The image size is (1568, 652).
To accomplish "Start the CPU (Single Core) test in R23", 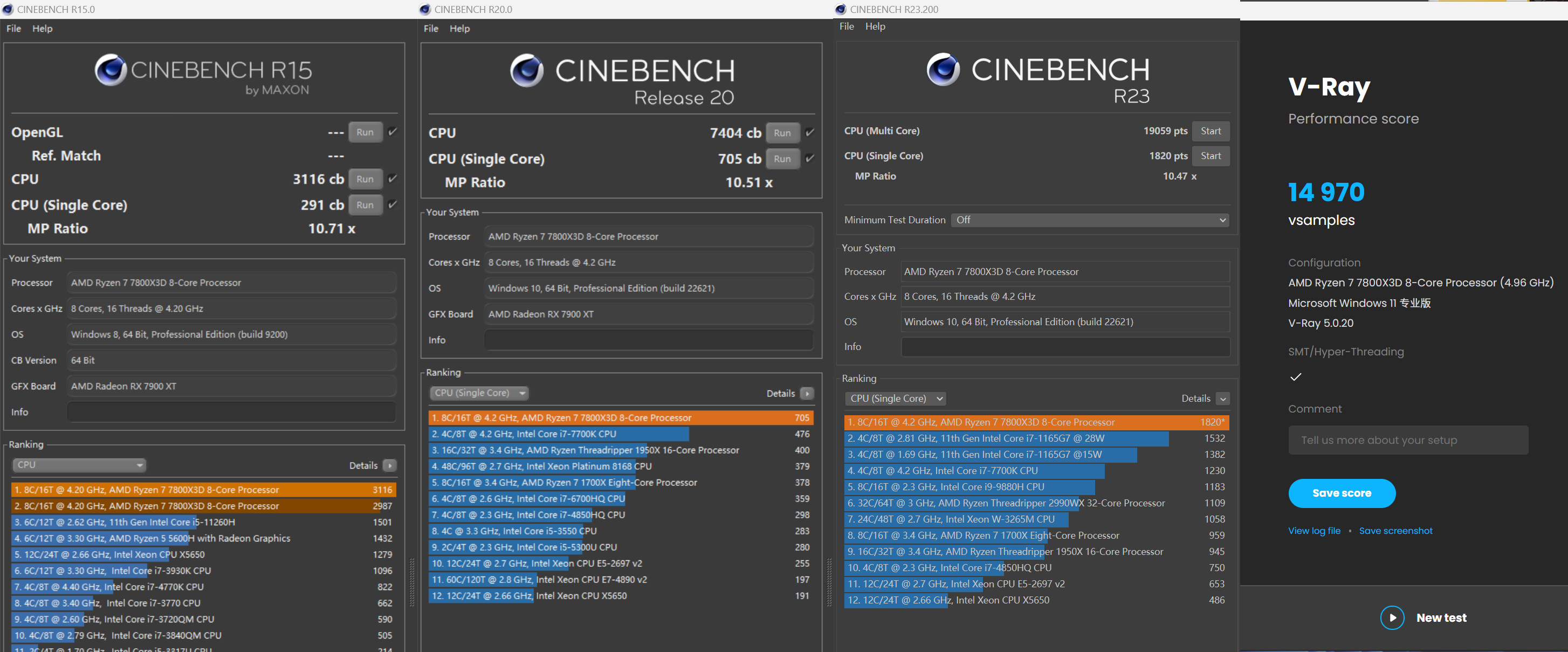I will coord(1210,156).
